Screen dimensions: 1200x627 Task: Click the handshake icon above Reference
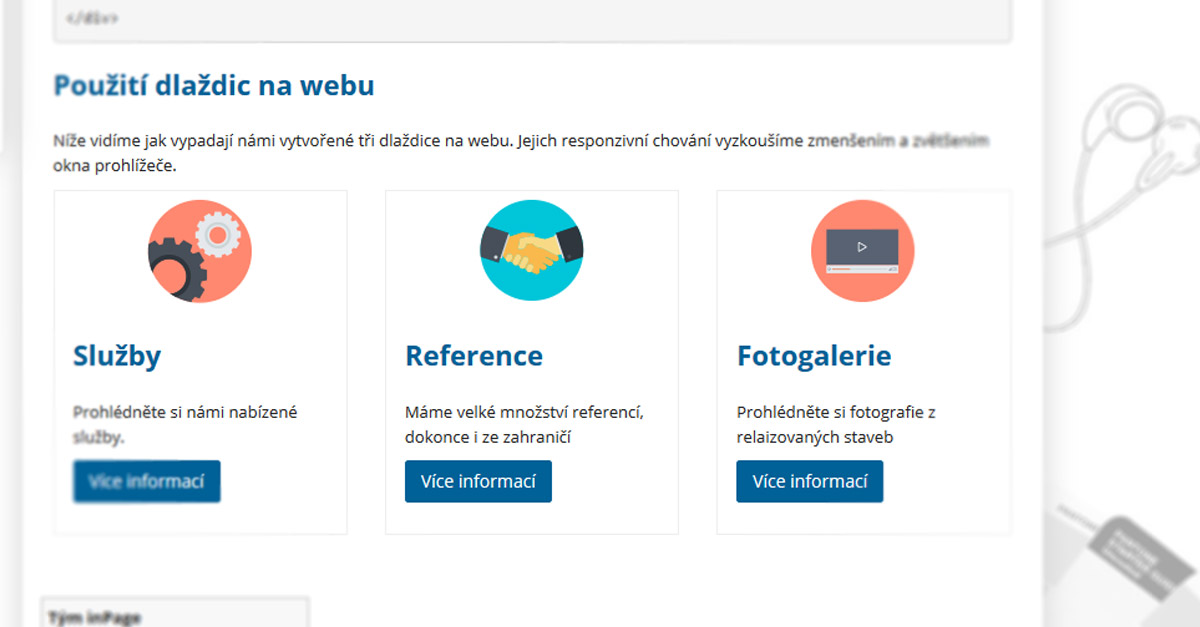531,250
